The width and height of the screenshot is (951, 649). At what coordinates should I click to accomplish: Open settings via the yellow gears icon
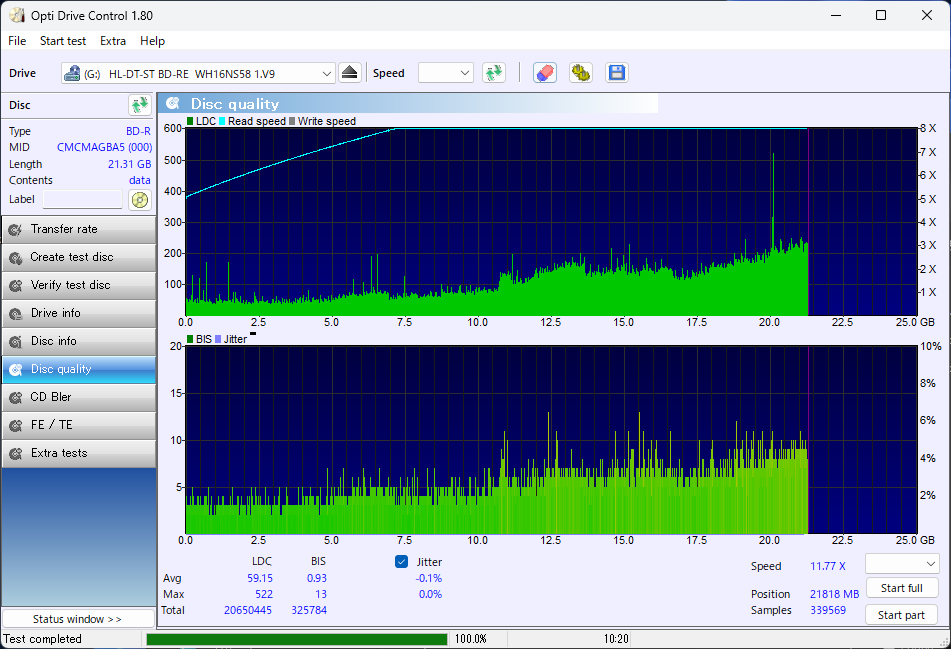[581, 73]
